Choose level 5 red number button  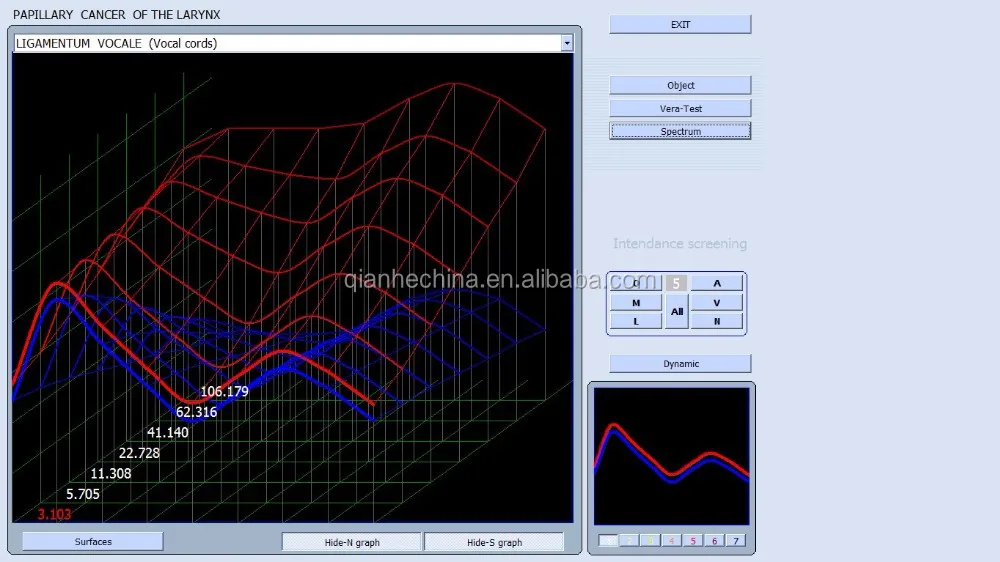[x=692, y=541]
